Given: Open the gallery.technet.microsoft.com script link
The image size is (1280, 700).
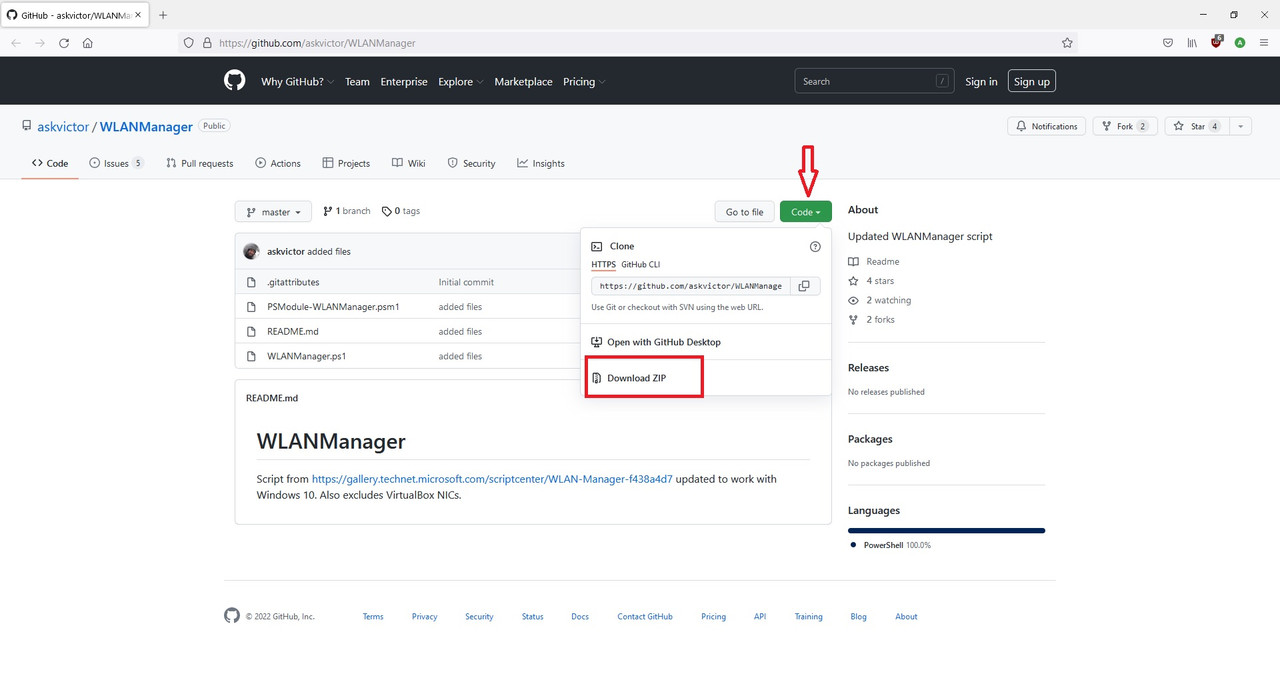Looking at the screenshot, I should point(492,479).
